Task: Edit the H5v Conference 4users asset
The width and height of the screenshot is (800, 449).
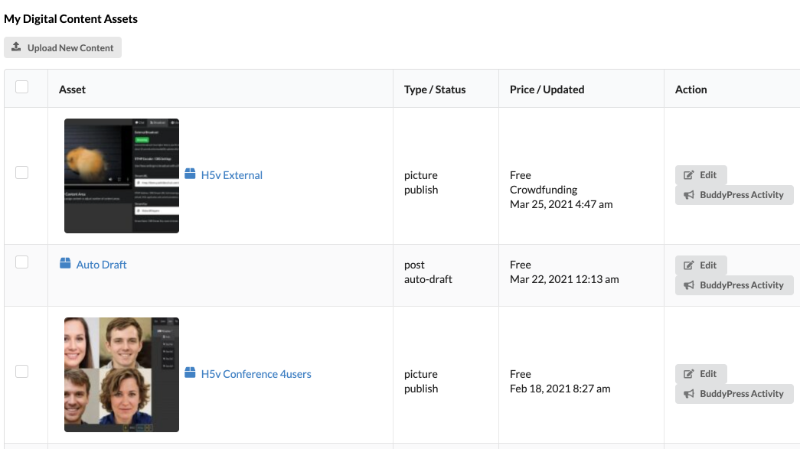Action: coord(701,373)
